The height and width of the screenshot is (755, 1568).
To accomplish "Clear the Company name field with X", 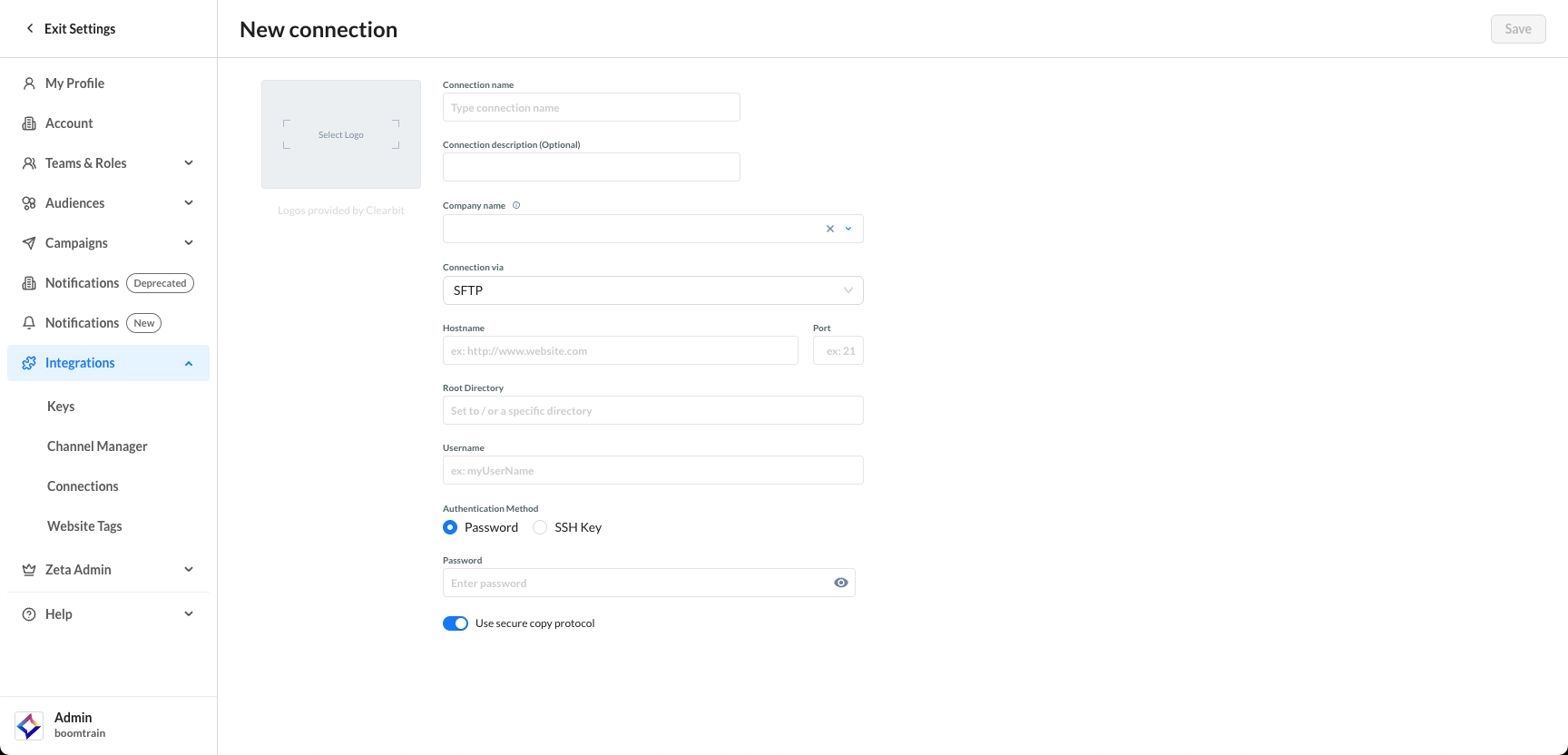I will [829, 229].
